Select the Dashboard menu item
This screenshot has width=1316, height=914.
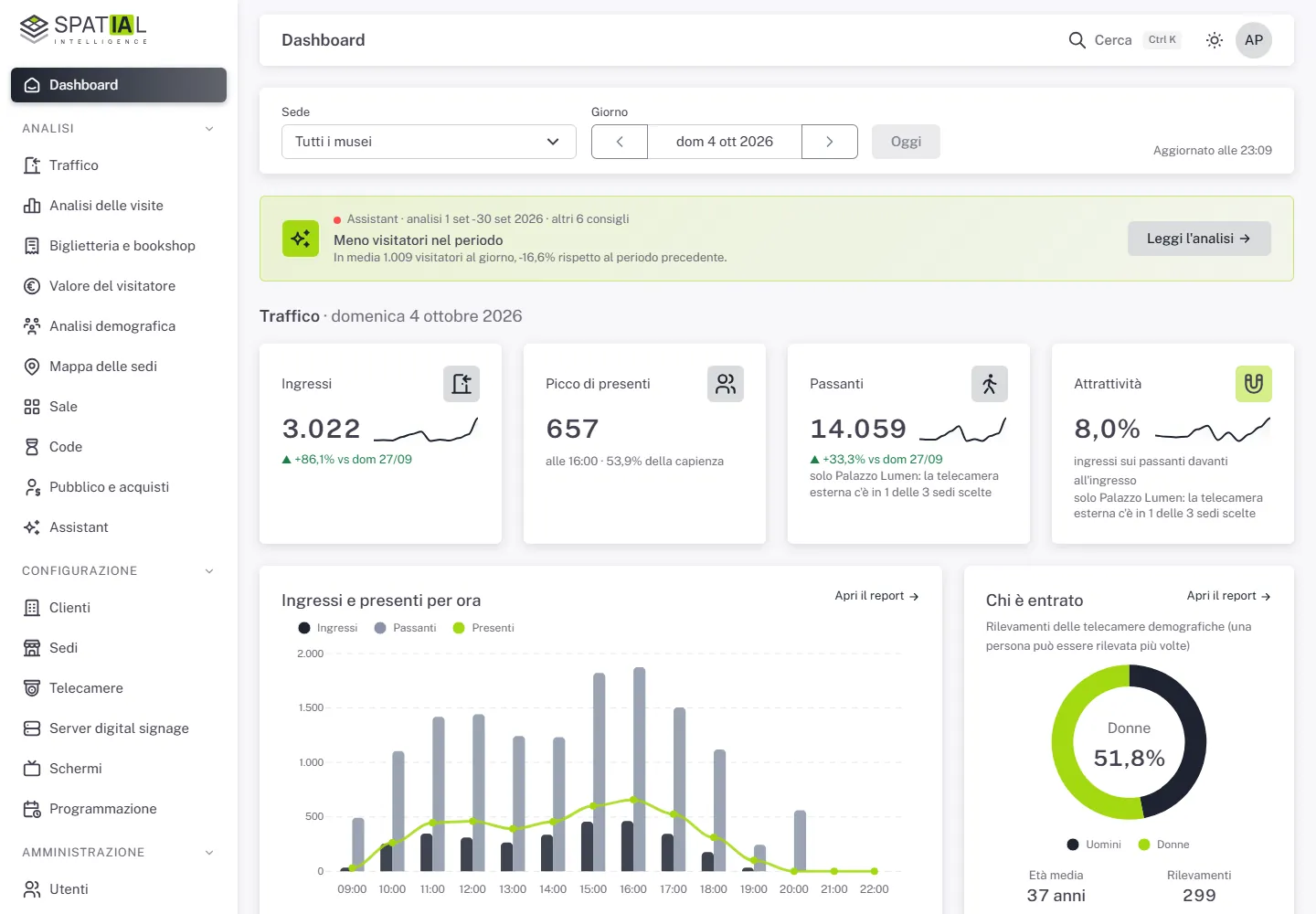pos(119,85)
